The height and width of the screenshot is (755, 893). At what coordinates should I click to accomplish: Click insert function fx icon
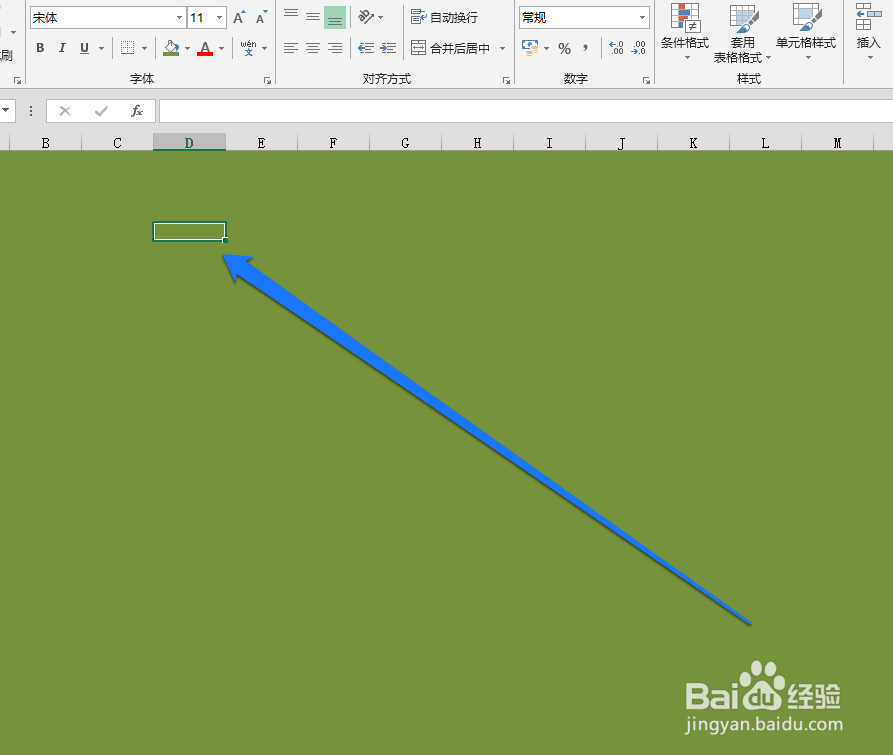point(137,111)
